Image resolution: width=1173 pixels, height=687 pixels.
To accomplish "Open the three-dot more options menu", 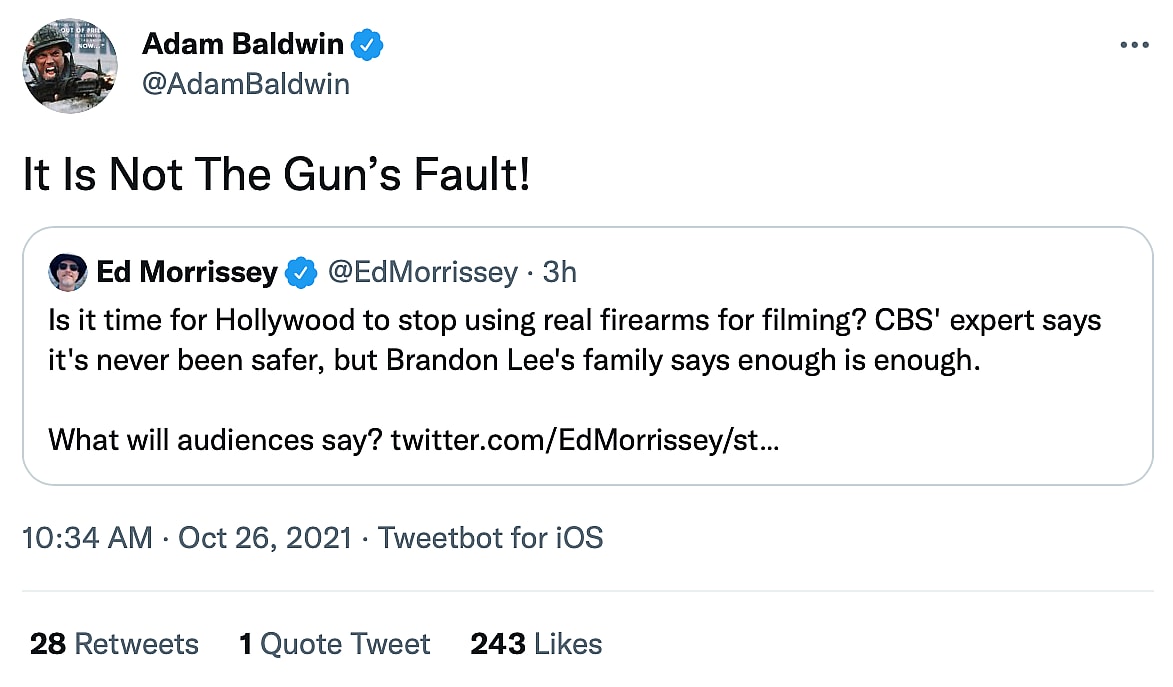I will [1134, 46].
